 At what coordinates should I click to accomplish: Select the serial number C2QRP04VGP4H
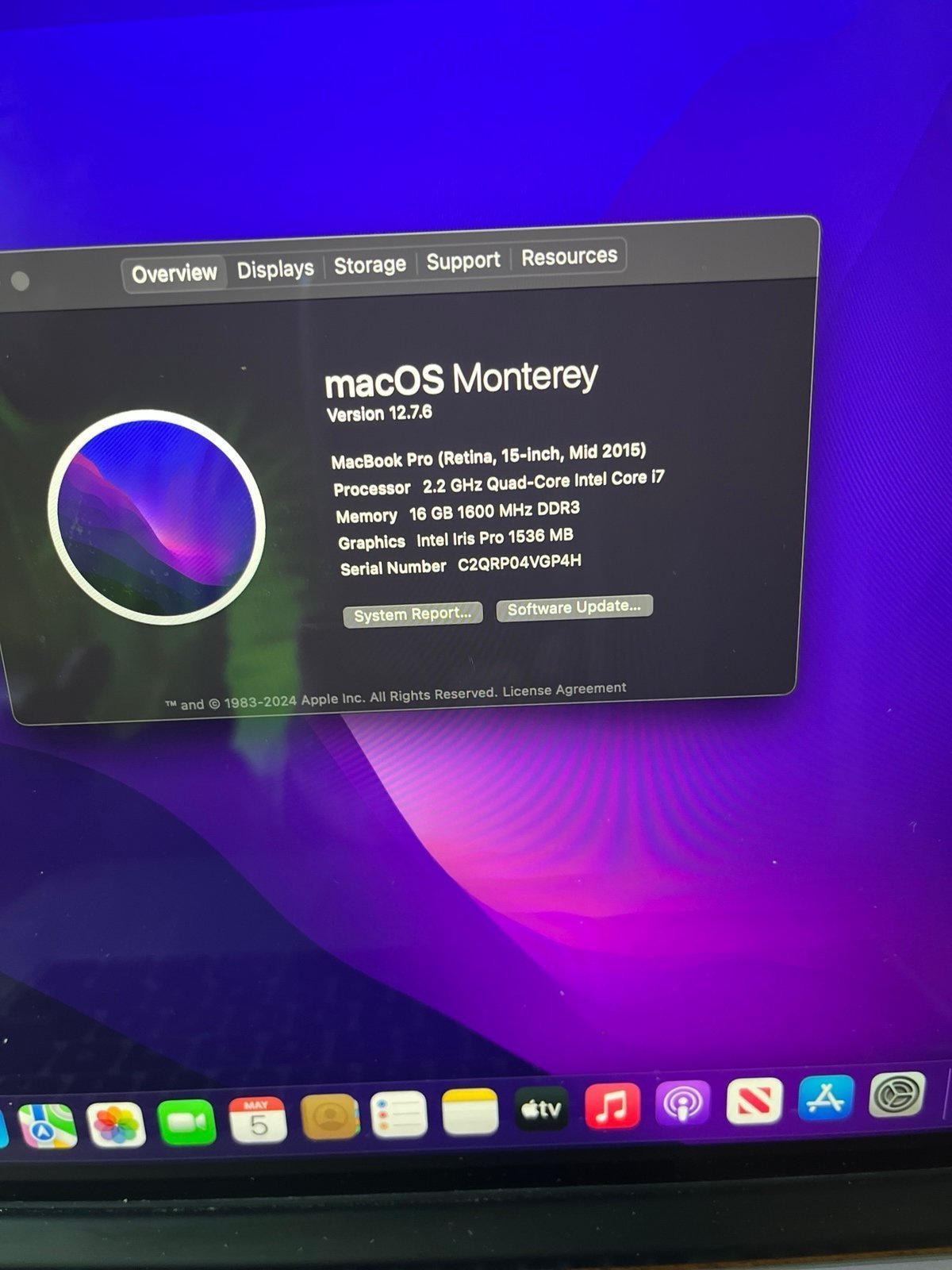(520, 564)
